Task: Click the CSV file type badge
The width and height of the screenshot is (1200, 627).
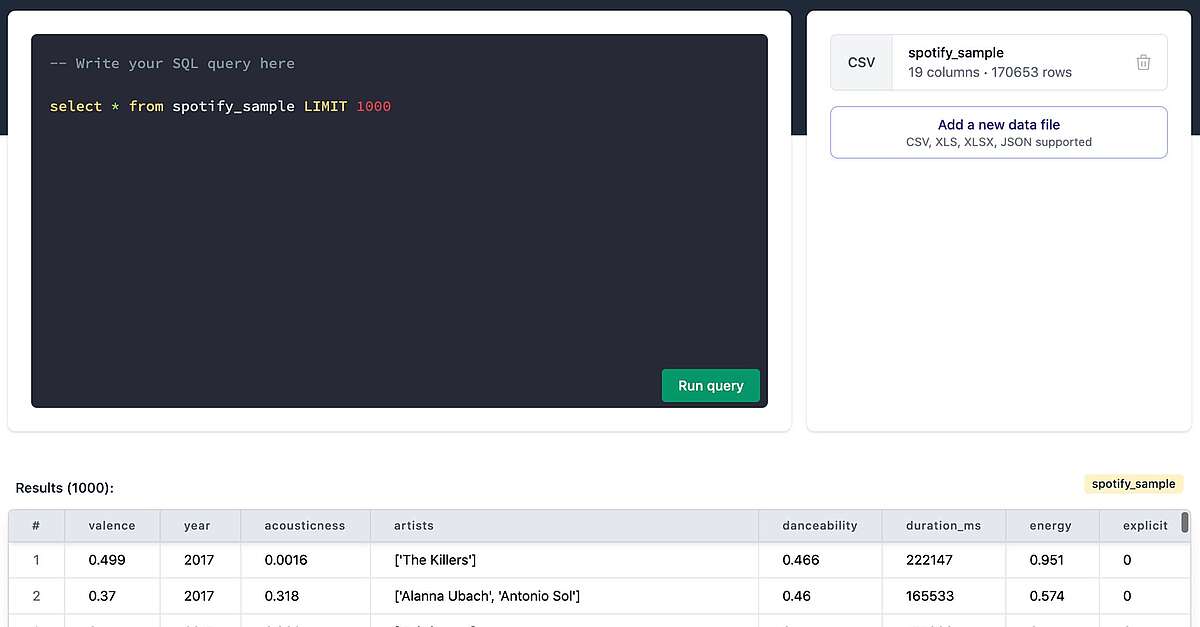Action: click(861, 62)
